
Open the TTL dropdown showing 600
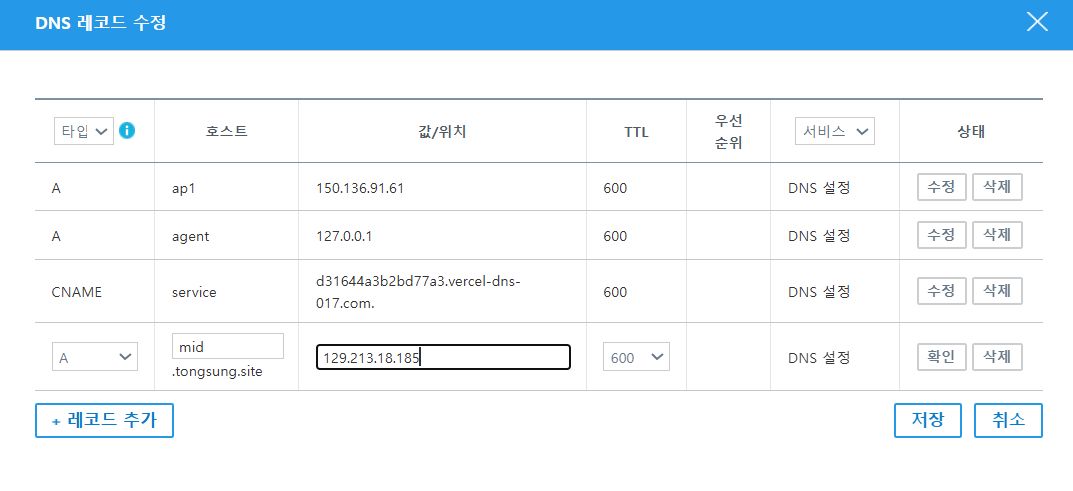coord(636,357)
